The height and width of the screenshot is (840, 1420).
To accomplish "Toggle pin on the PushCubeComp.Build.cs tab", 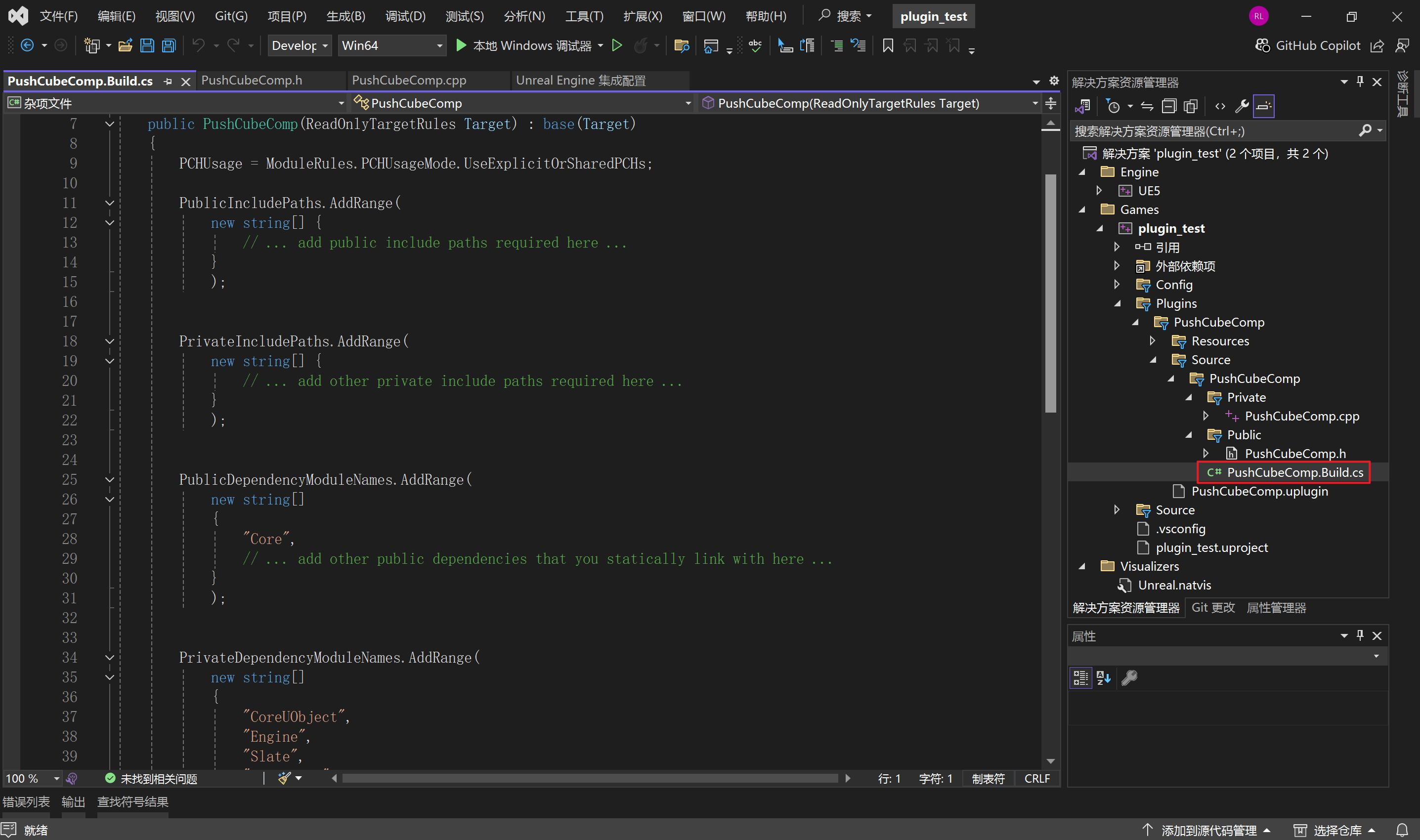I will (x=168, y=82).
